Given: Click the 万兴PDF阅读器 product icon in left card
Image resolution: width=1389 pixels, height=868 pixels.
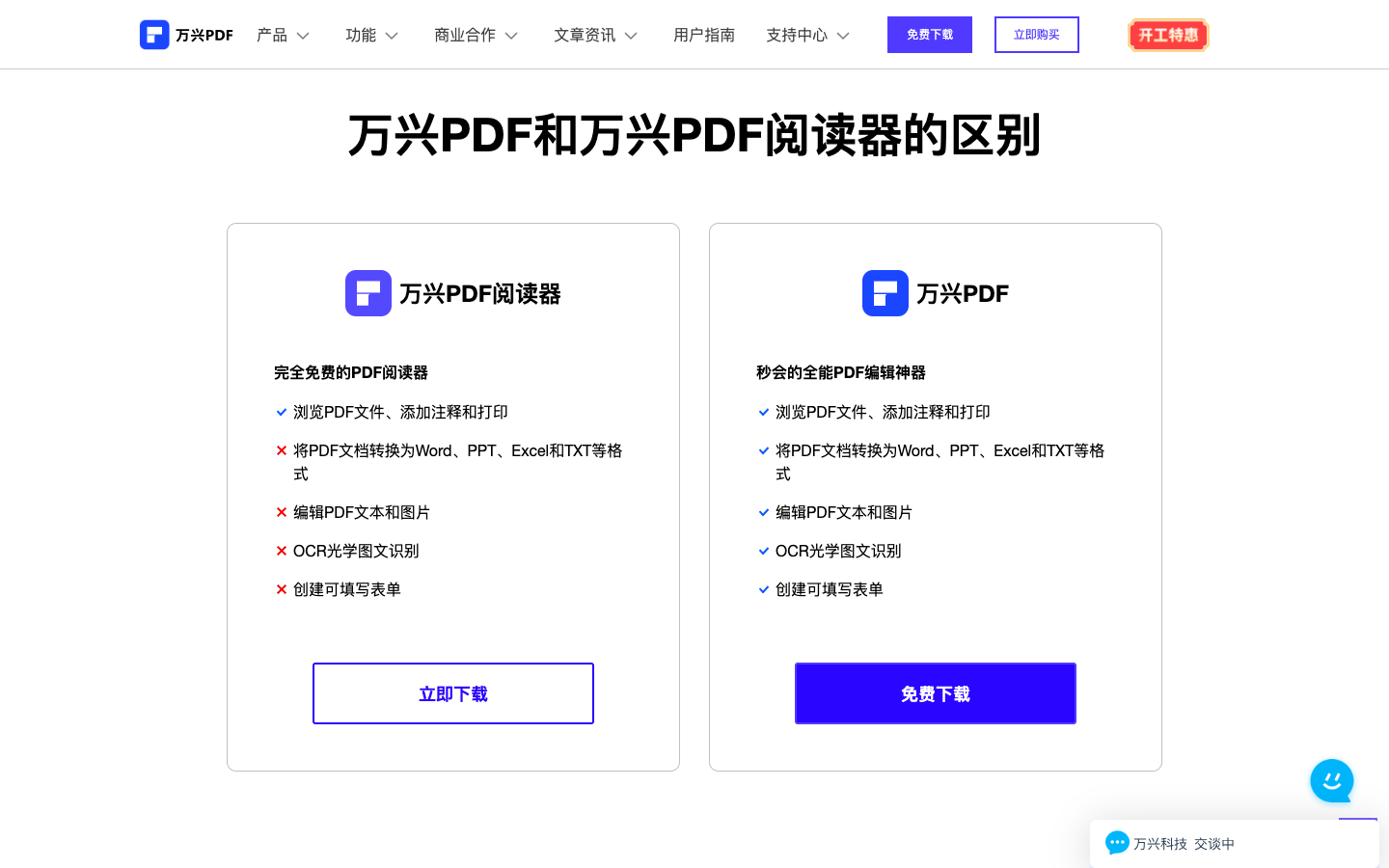Looking at the screenshot, I should tap(368, 292).
